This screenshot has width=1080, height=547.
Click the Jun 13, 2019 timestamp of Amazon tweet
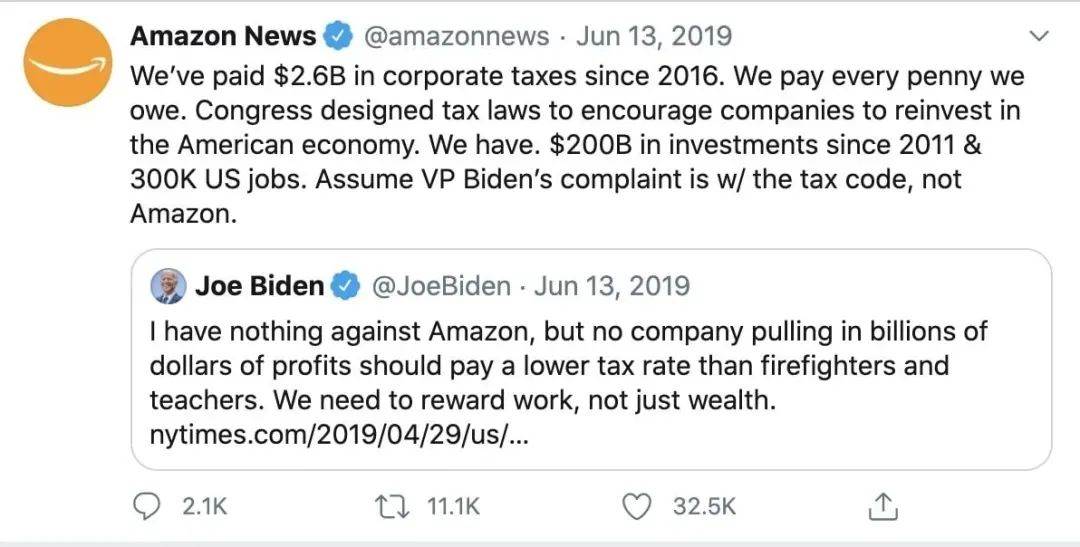point(654,36)
